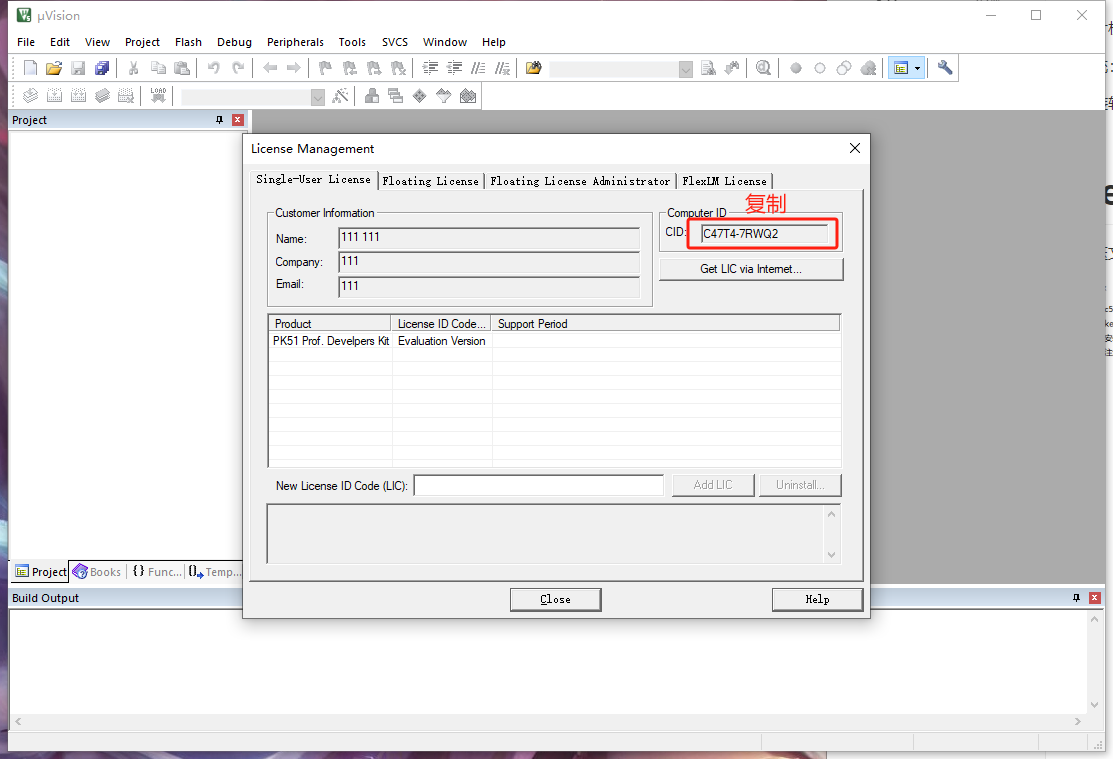Image resolution: width=1113 pixels, height=759 pixels.
Task: Click the Find in Files icon
Action: pos(534,68)
